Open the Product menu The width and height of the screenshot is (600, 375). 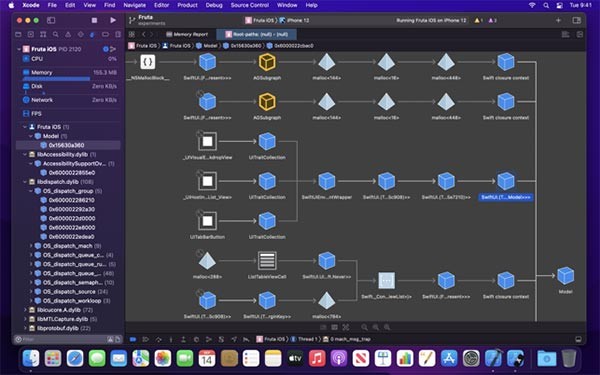point(188,5)
